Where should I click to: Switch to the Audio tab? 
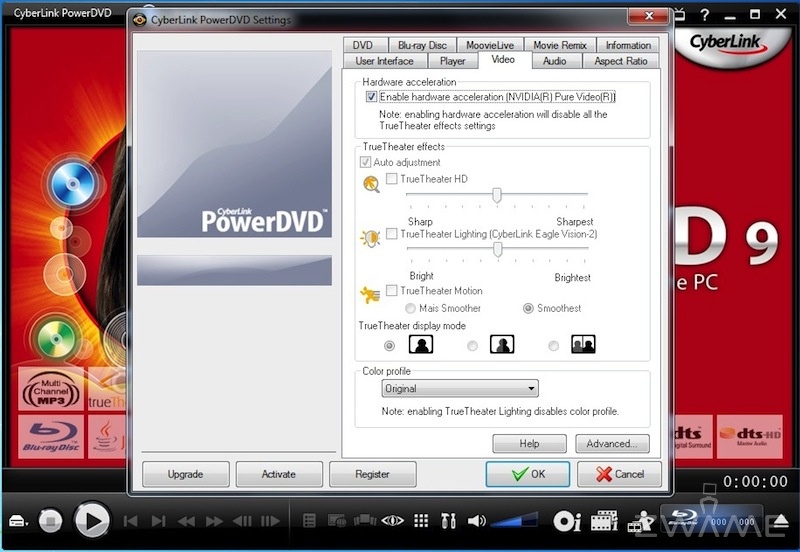click(555, 61)
